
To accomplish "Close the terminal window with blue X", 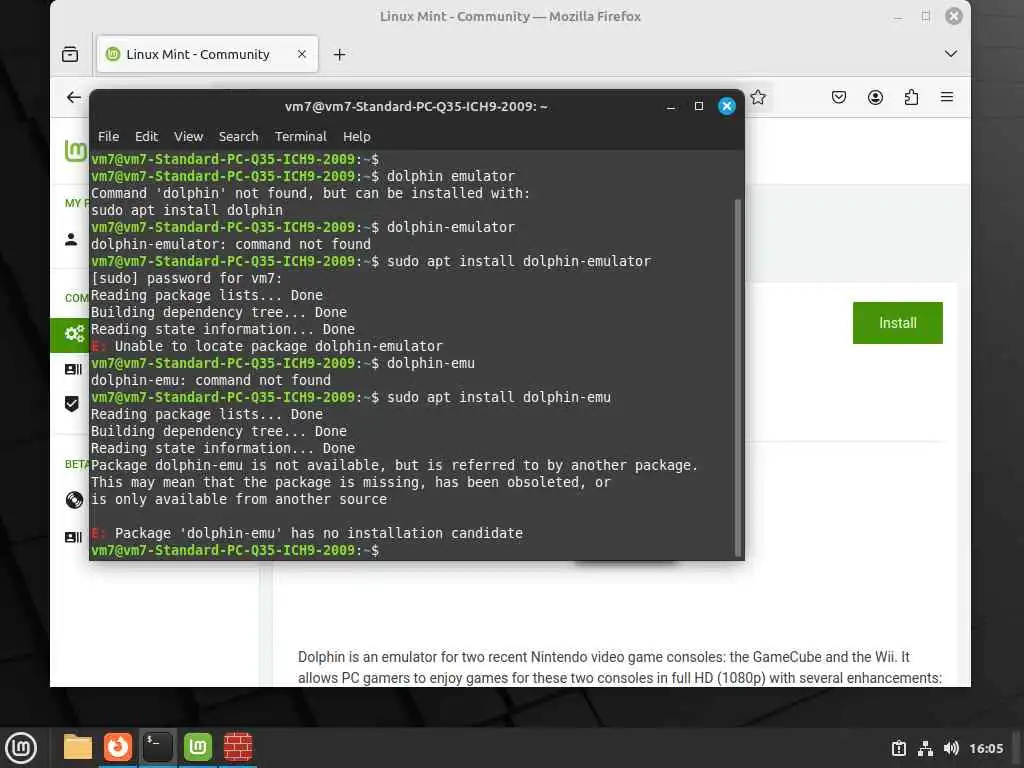I will 727,106.
